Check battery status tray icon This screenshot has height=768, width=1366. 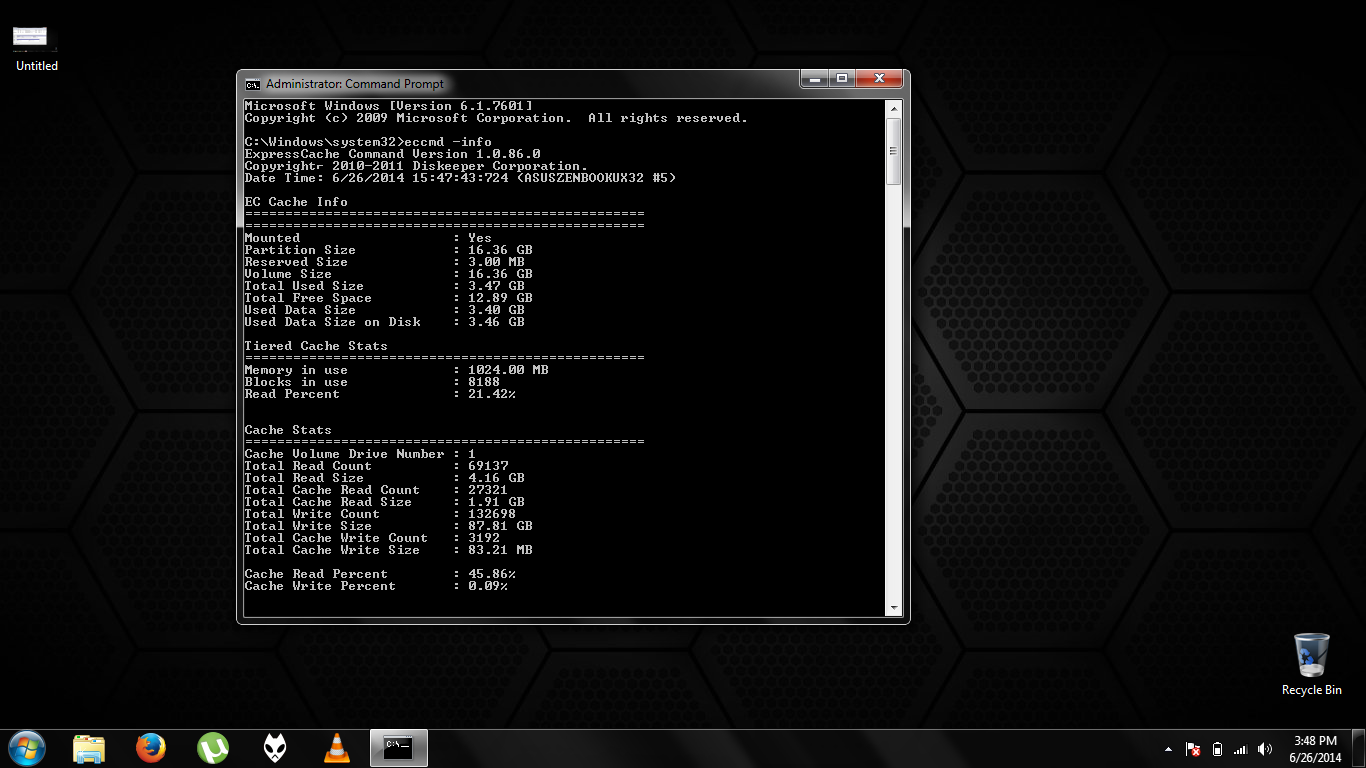1217,749
